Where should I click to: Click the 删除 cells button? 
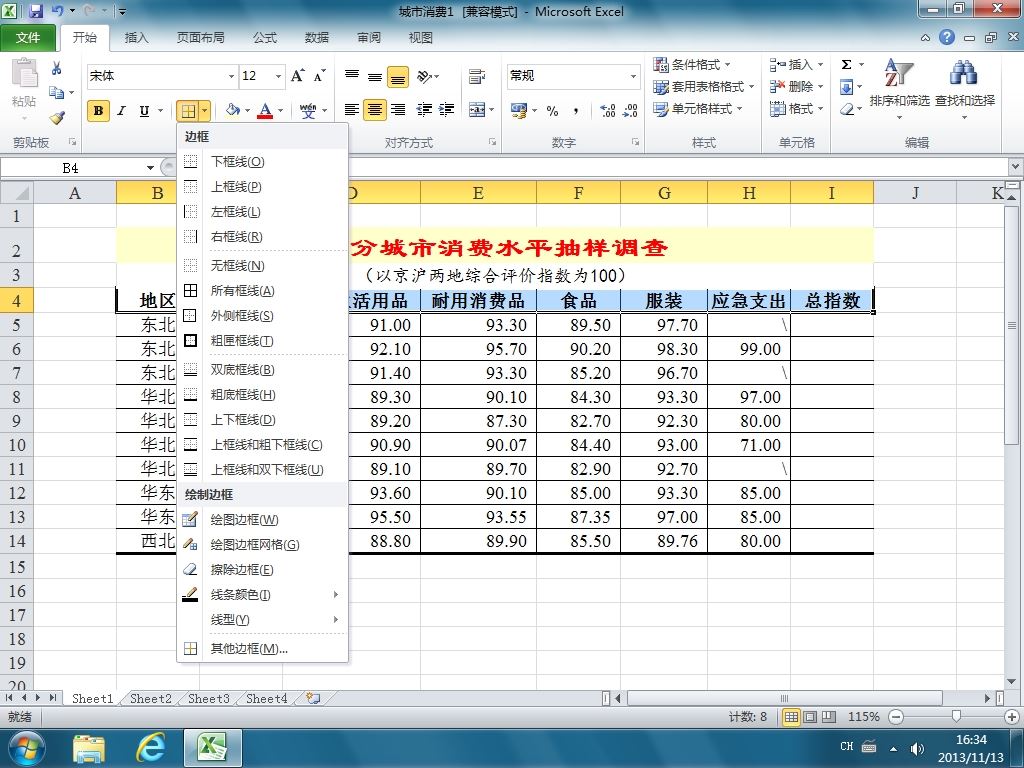pos(797,86)
